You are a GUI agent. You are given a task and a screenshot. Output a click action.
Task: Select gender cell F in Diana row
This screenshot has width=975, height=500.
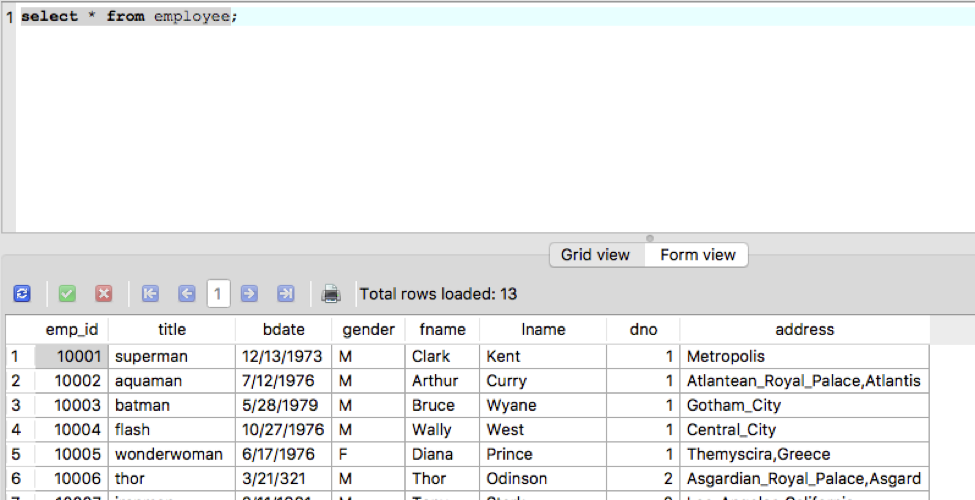[368, 454]
